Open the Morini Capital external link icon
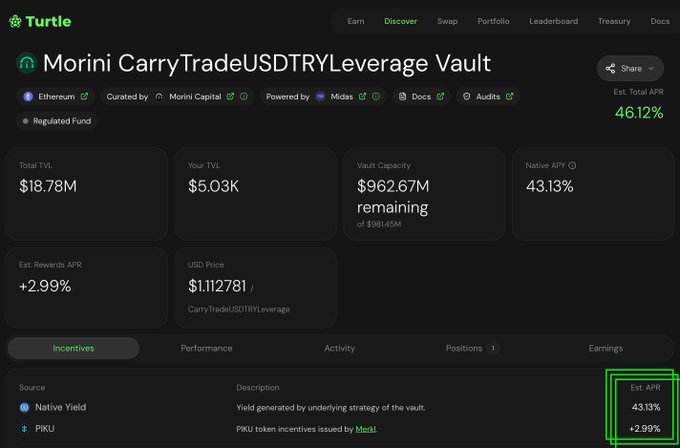 click(x=231, y=96)
